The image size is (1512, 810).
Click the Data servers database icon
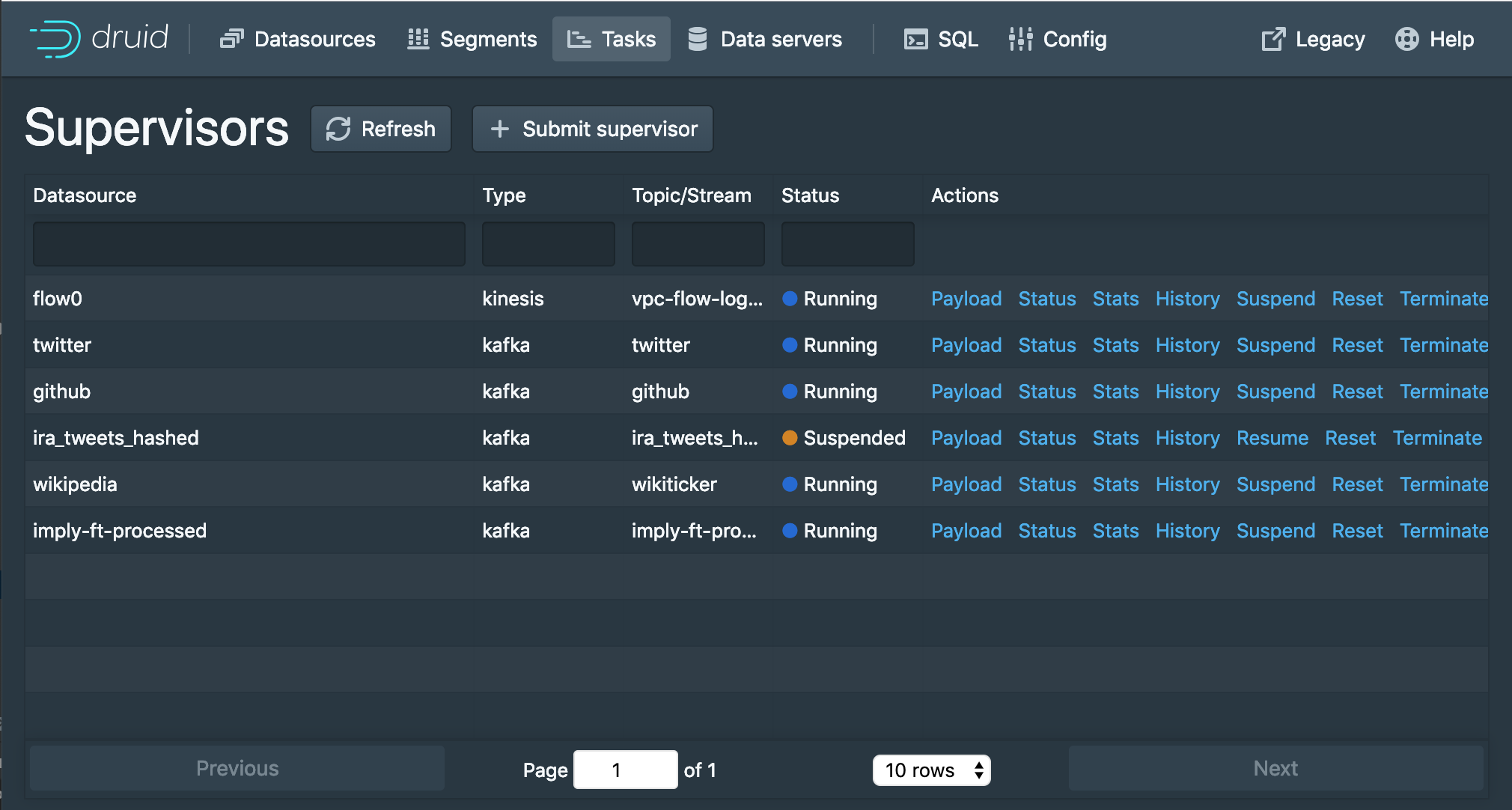[698, 39]
